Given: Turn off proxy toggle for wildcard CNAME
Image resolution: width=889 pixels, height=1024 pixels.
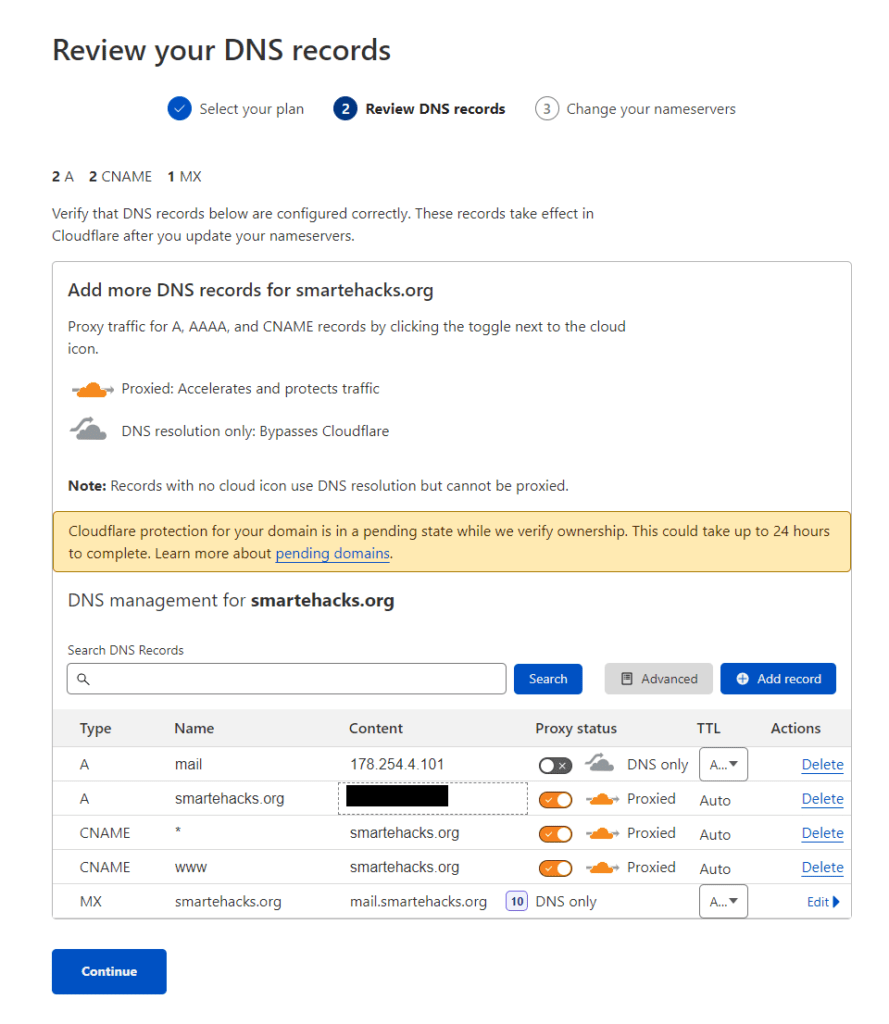Looking at the screenshot, I should pos(555,834).
